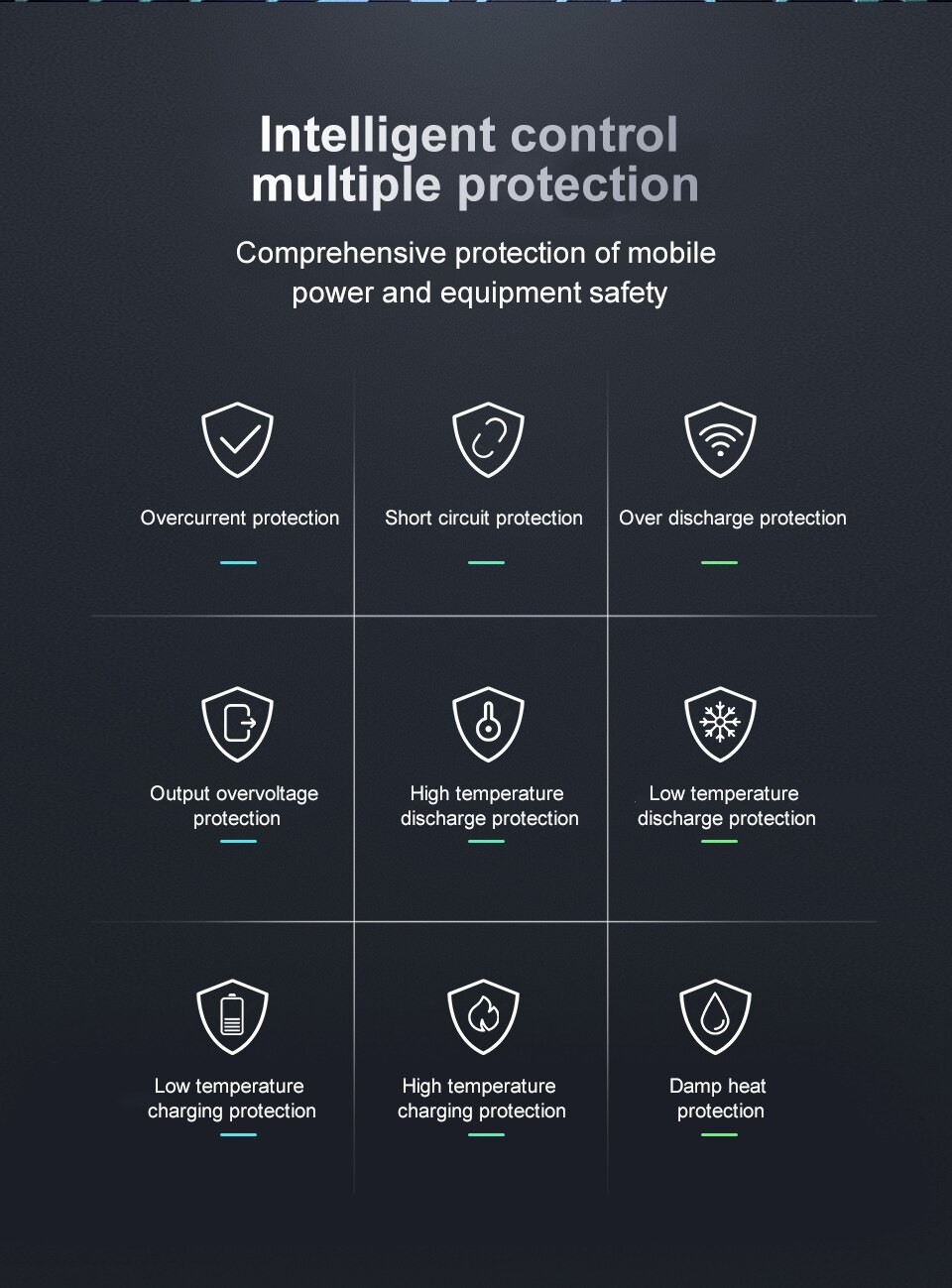Click the Comprehensive protection subtitle text

pos(476,273)
